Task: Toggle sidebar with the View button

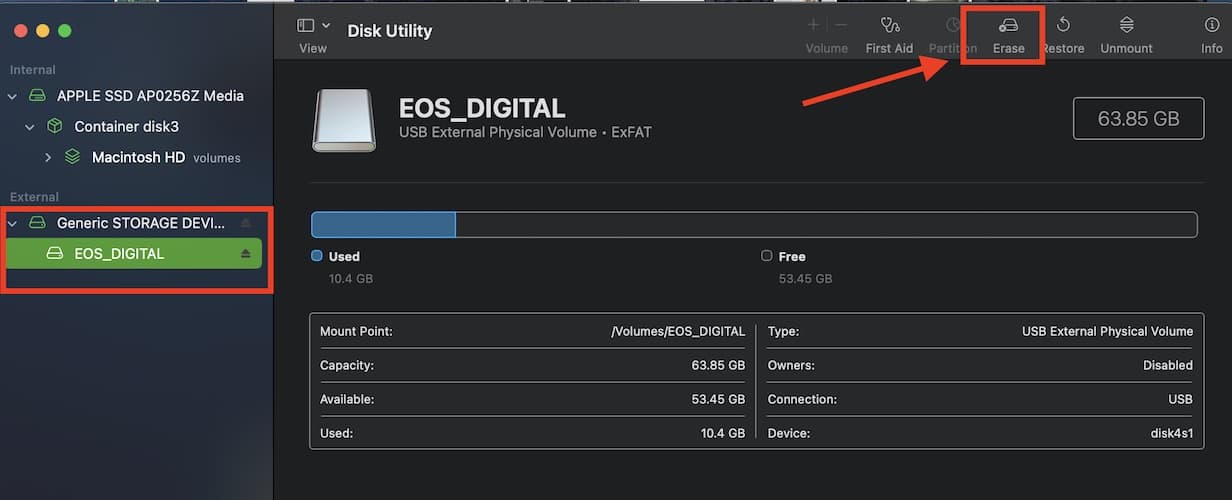Action: (x=306, y=25)
